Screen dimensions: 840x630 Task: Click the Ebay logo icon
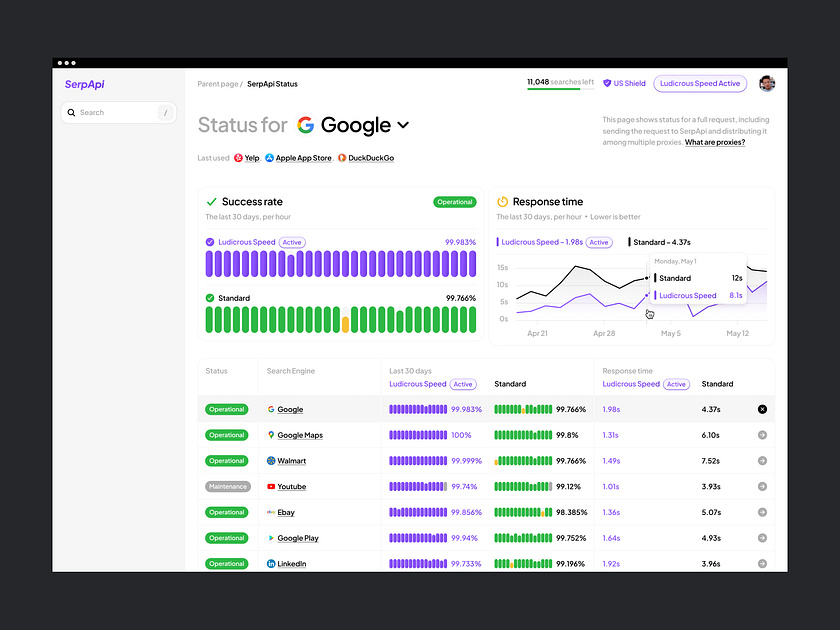click(x=271, y=512)
